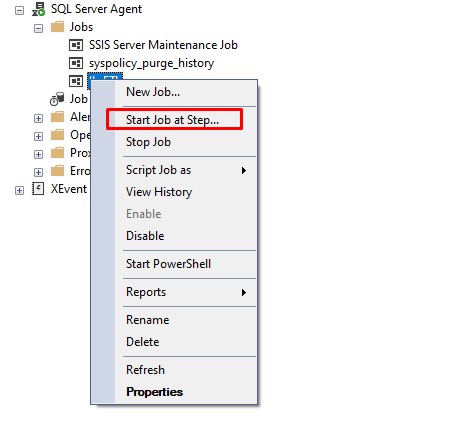Click the Job Activity Monitor icon
The width and height of the screenshot is (466, 444).
[57, 99]
